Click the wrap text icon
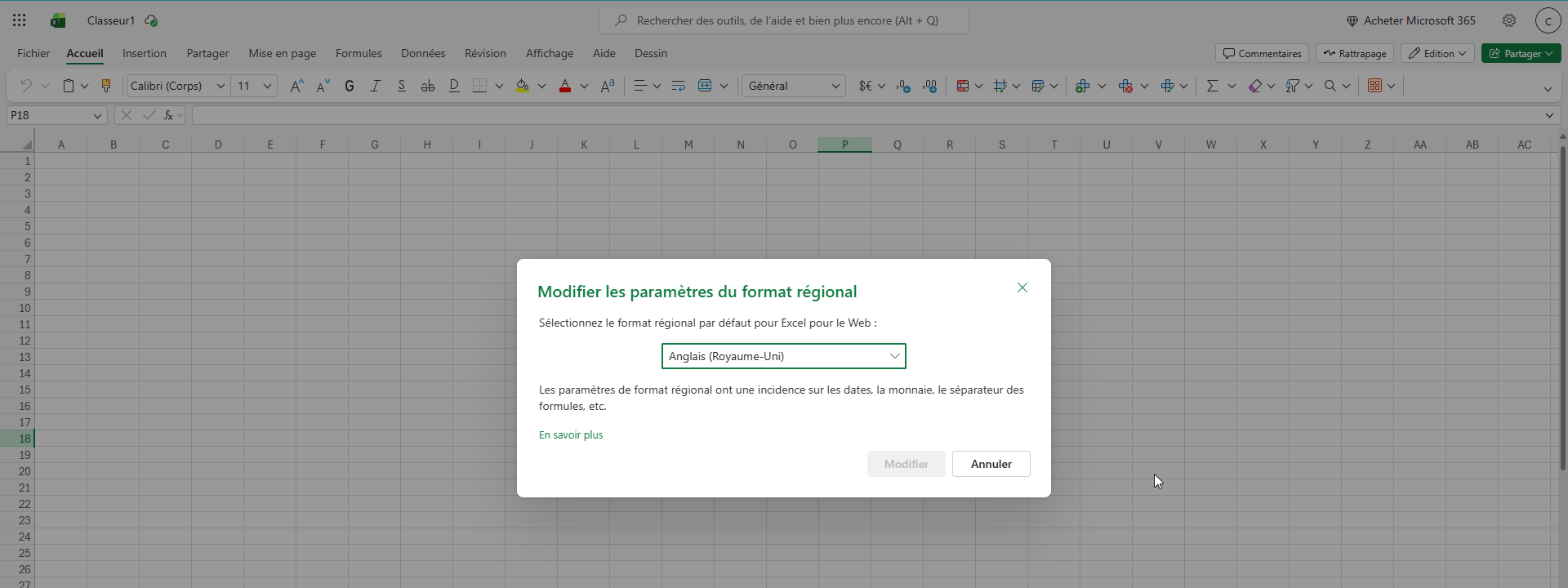 click(x=678, y=86)
